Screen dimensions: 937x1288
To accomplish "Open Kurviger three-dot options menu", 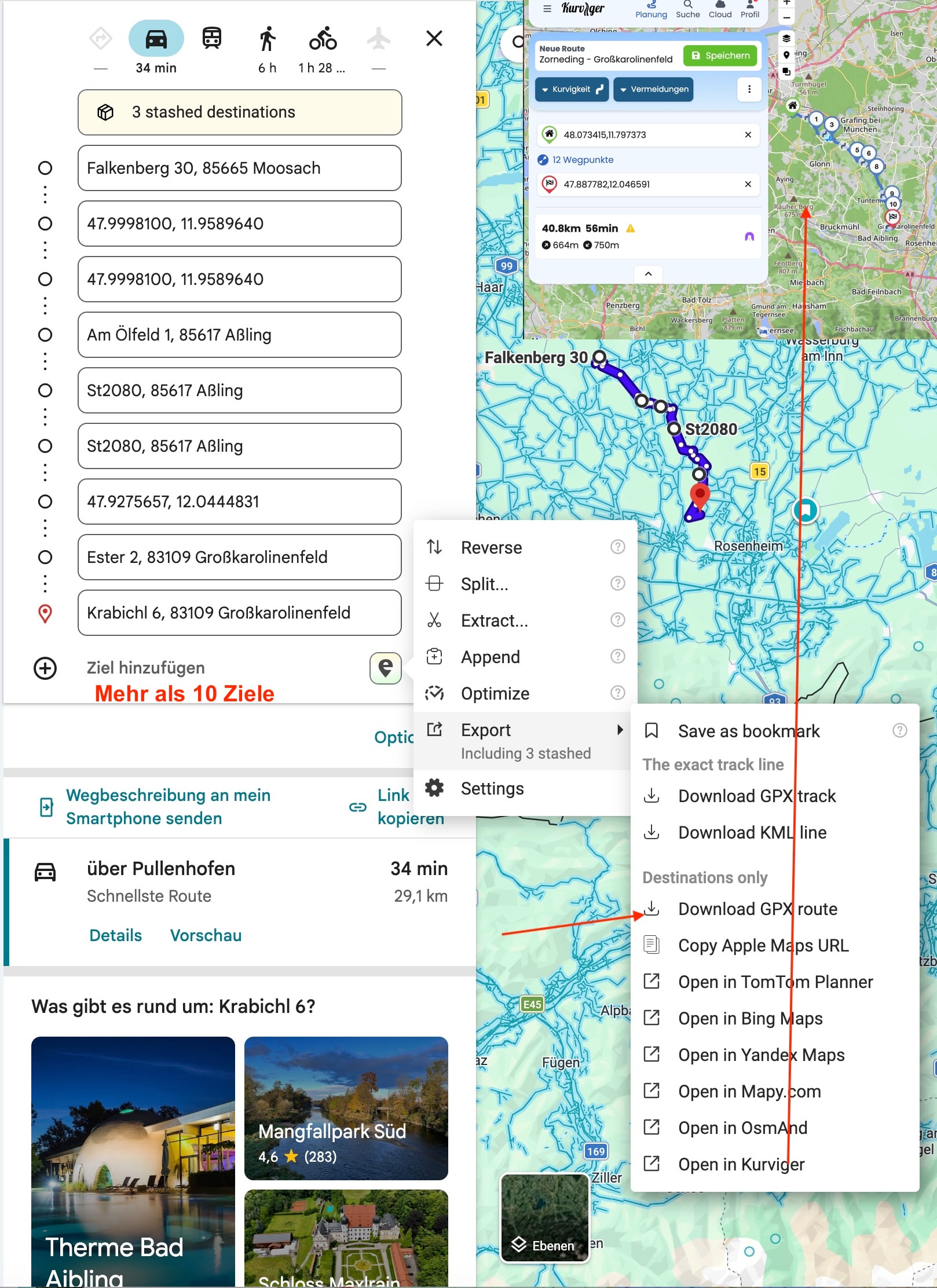I will click(x=749, y=89).
